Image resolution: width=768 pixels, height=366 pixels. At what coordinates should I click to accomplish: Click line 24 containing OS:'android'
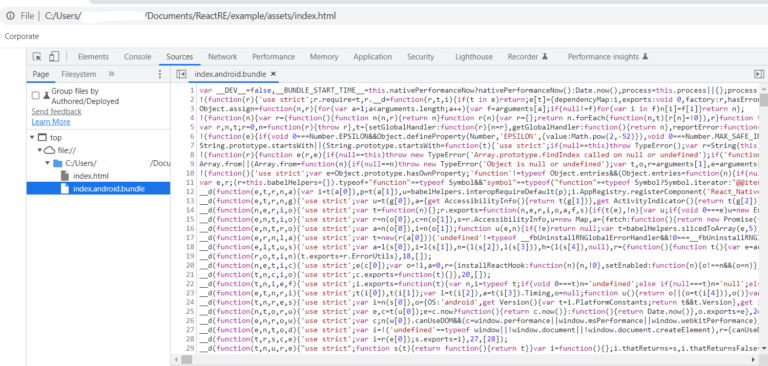click(479, 302)
